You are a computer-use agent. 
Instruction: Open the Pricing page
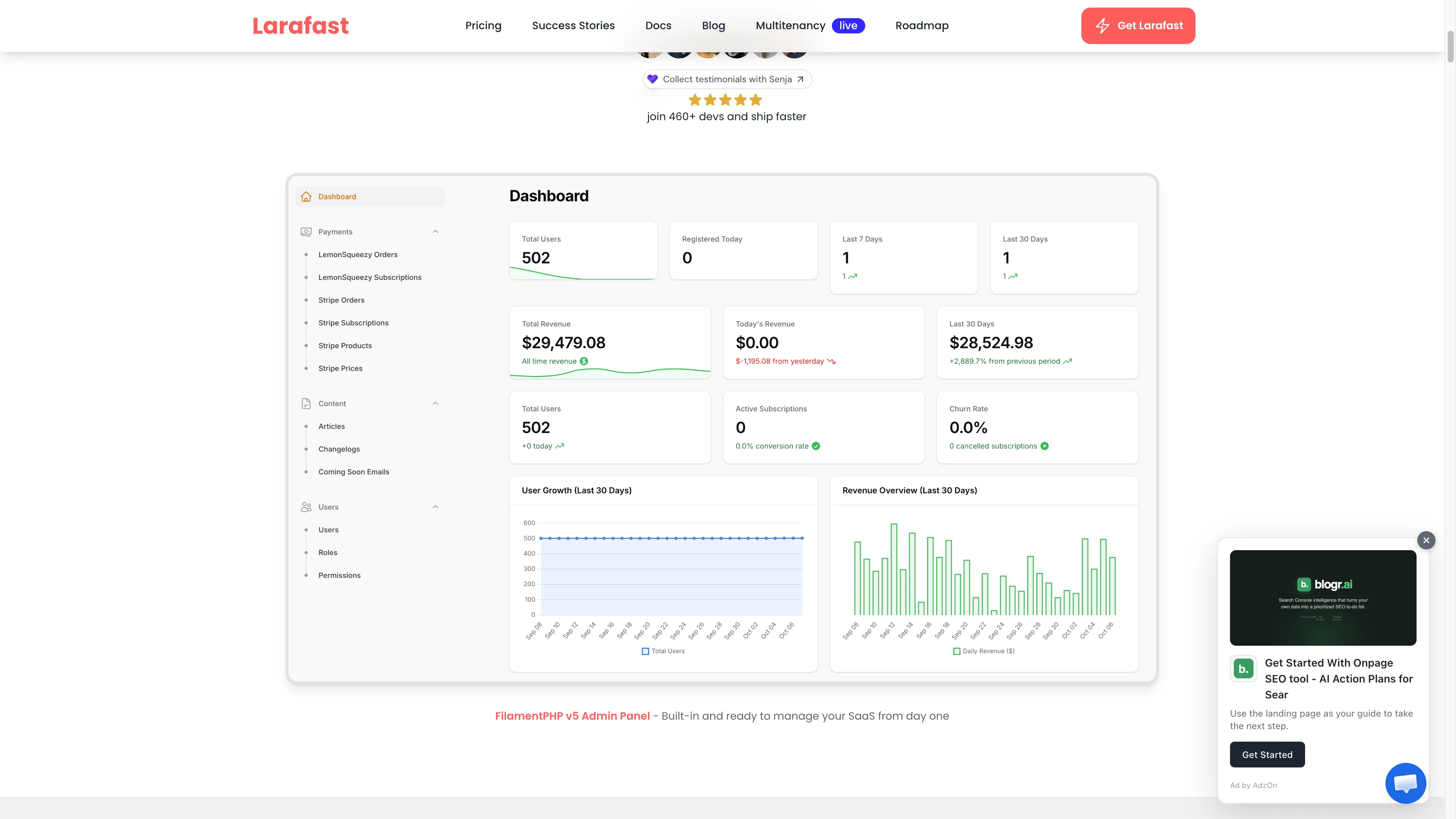pyautogui.click(x=483, y=25)
